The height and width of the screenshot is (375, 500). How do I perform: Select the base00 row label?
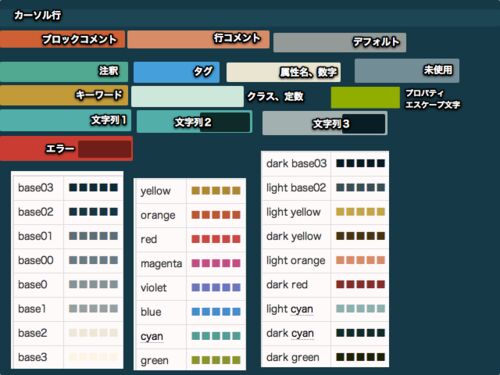pos(36,260)
